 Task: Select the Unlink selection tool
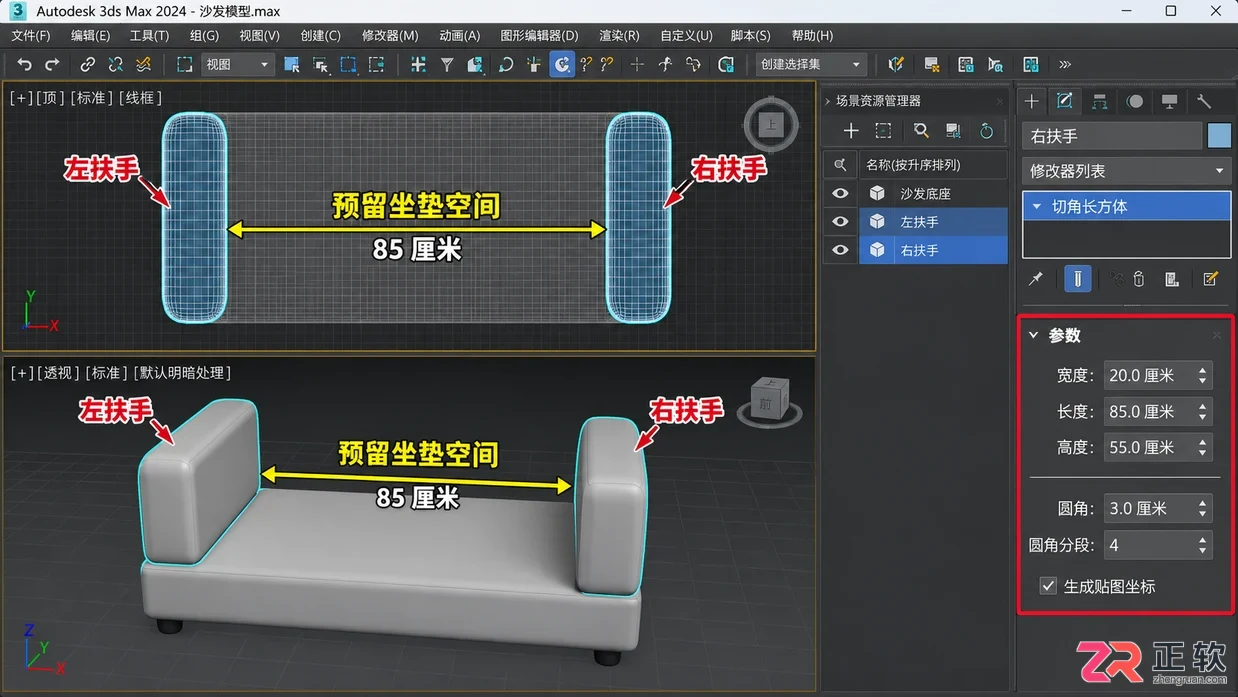[116, 64]
